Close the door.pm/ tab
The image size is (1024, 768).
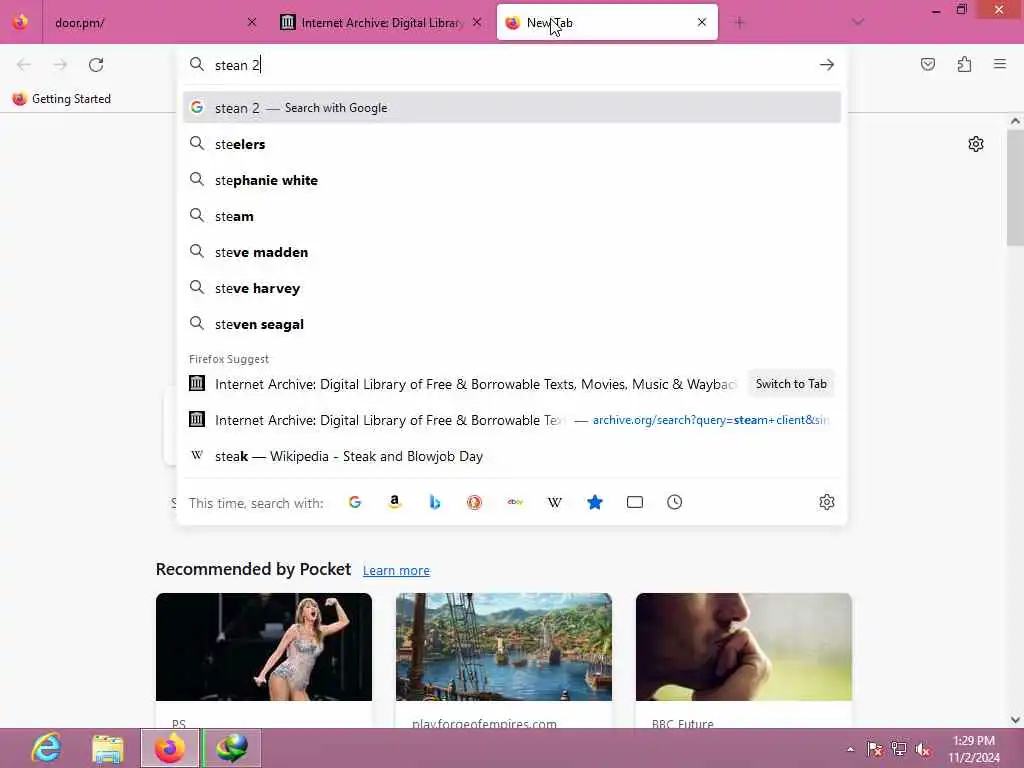click(252, 22)
